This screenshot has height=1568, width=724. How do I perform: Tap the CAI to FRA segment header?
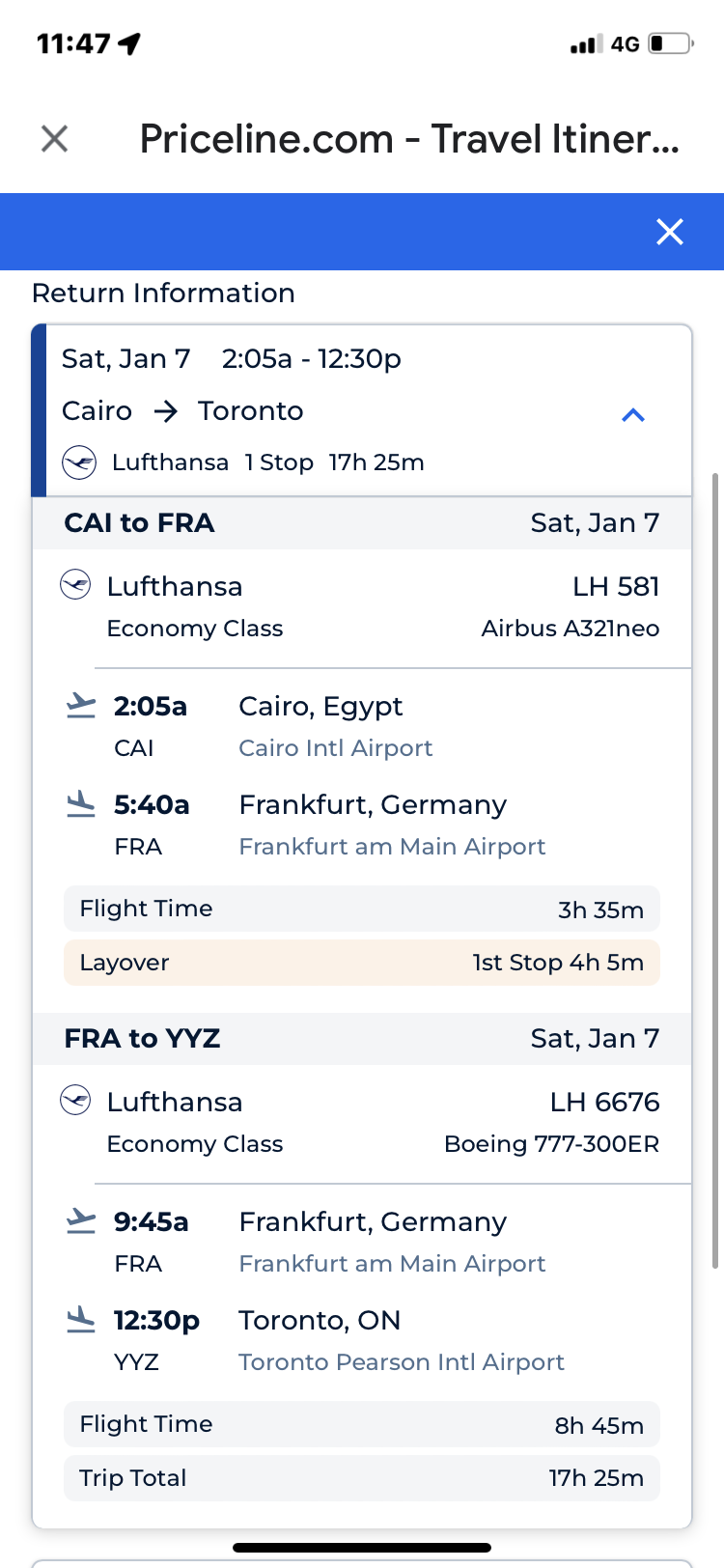(x=362, y=523)
